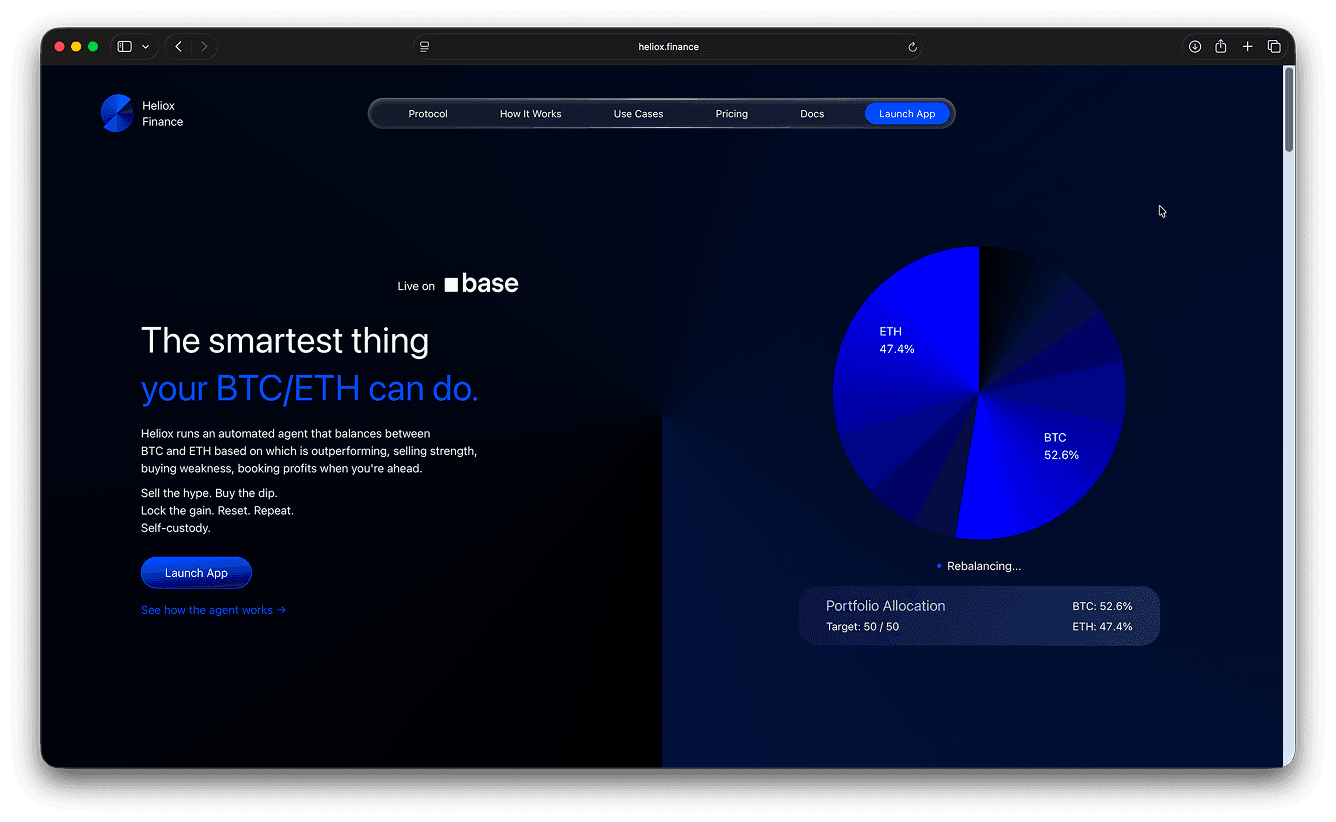Click the 'Sell the hype. Buy the dip.' line
Image resolution: width=1336 pixels, height=822 pixels.
[209, 494]
